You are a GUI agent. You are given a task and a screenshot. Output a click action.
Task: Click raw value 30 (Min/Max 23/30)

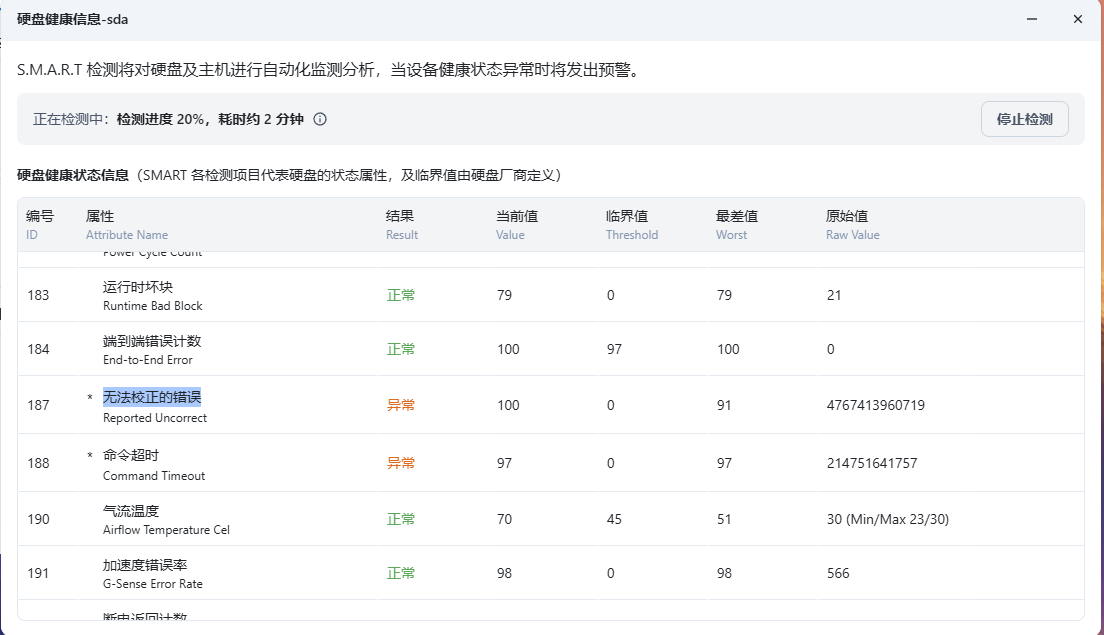[x=887, y=519]
